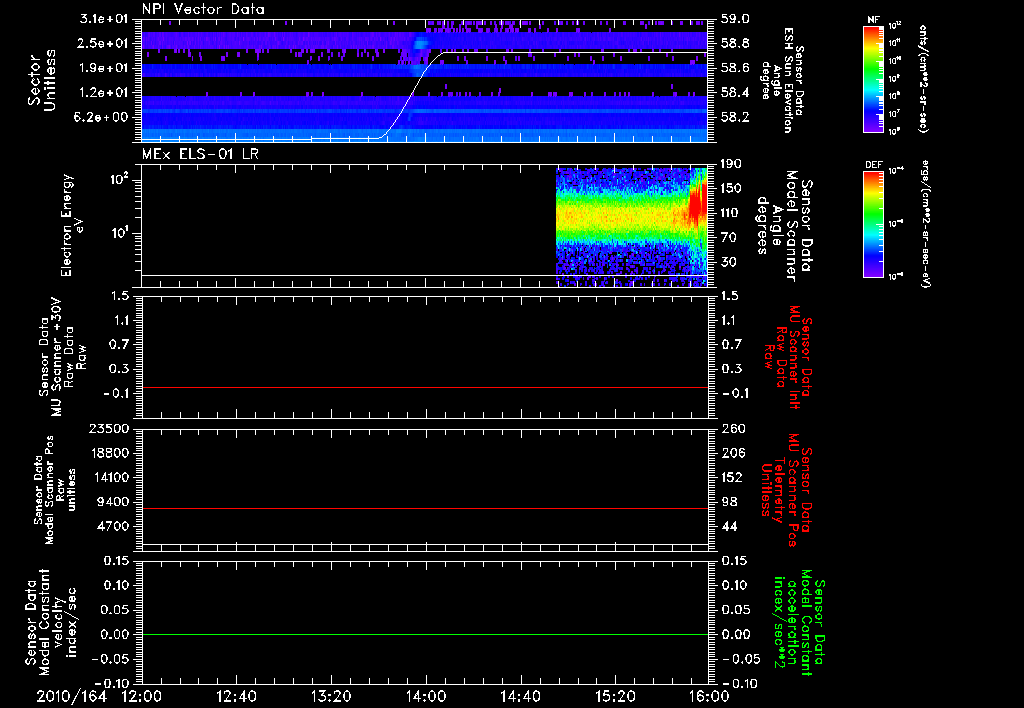Click the 59.0 sun elevation tick
1024x708 pixels.
click(x=735, y=19)
